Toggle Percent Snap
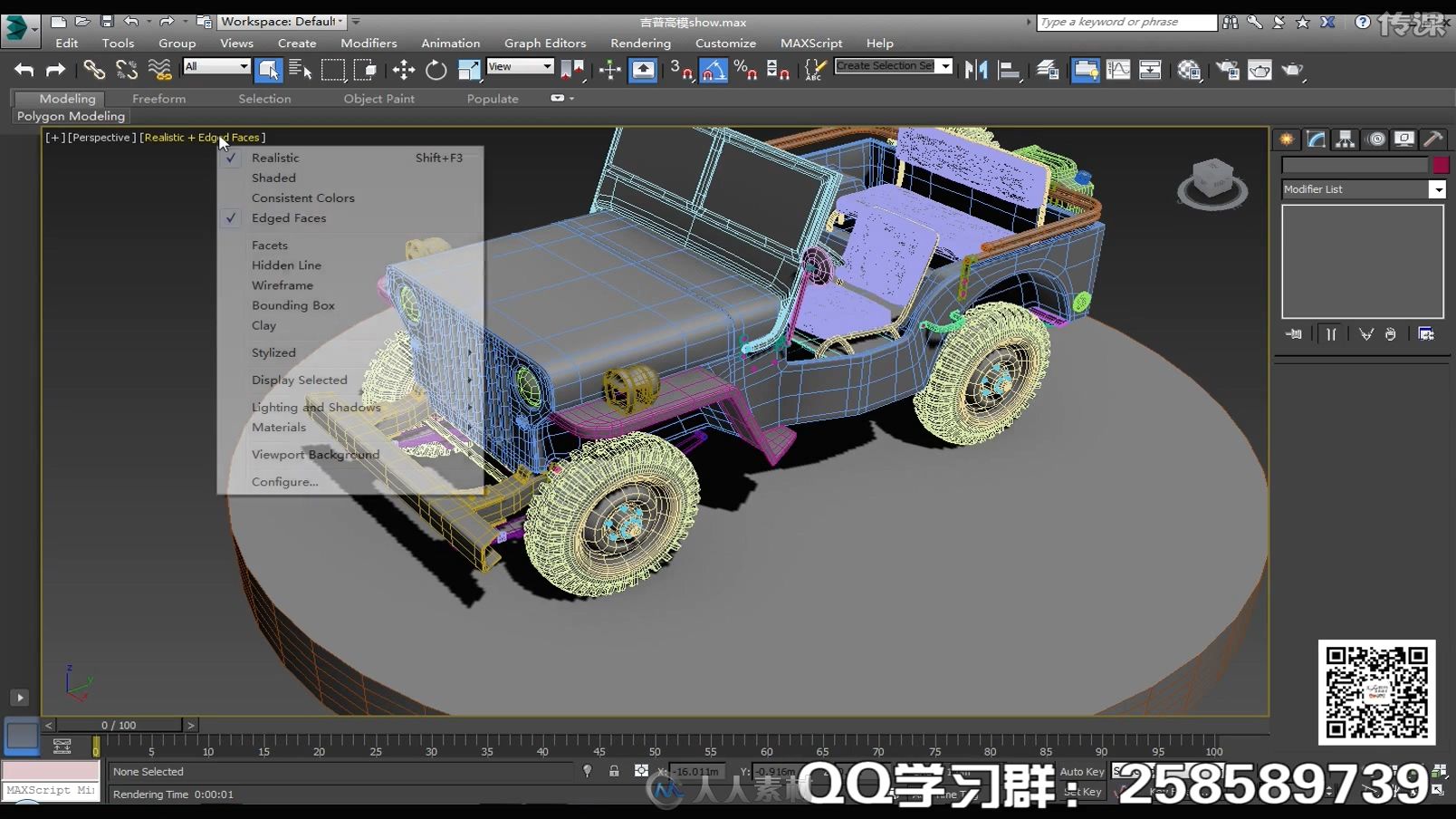This screenshot has height=819, width=1456. [x=746, y=70]
